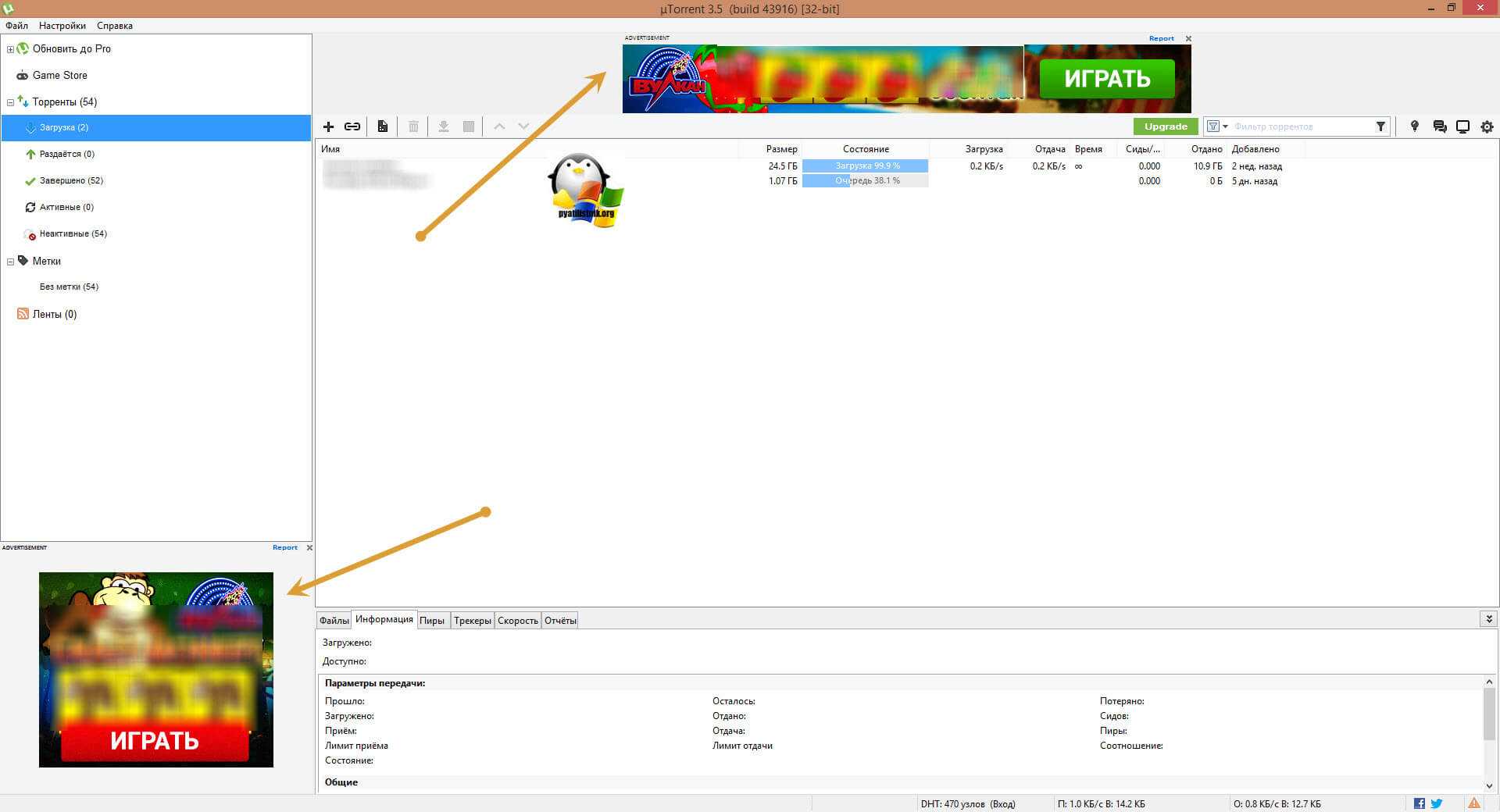1500x812 pixels.
Task: Click Report link on the top ad
Action: point(1161,38)
